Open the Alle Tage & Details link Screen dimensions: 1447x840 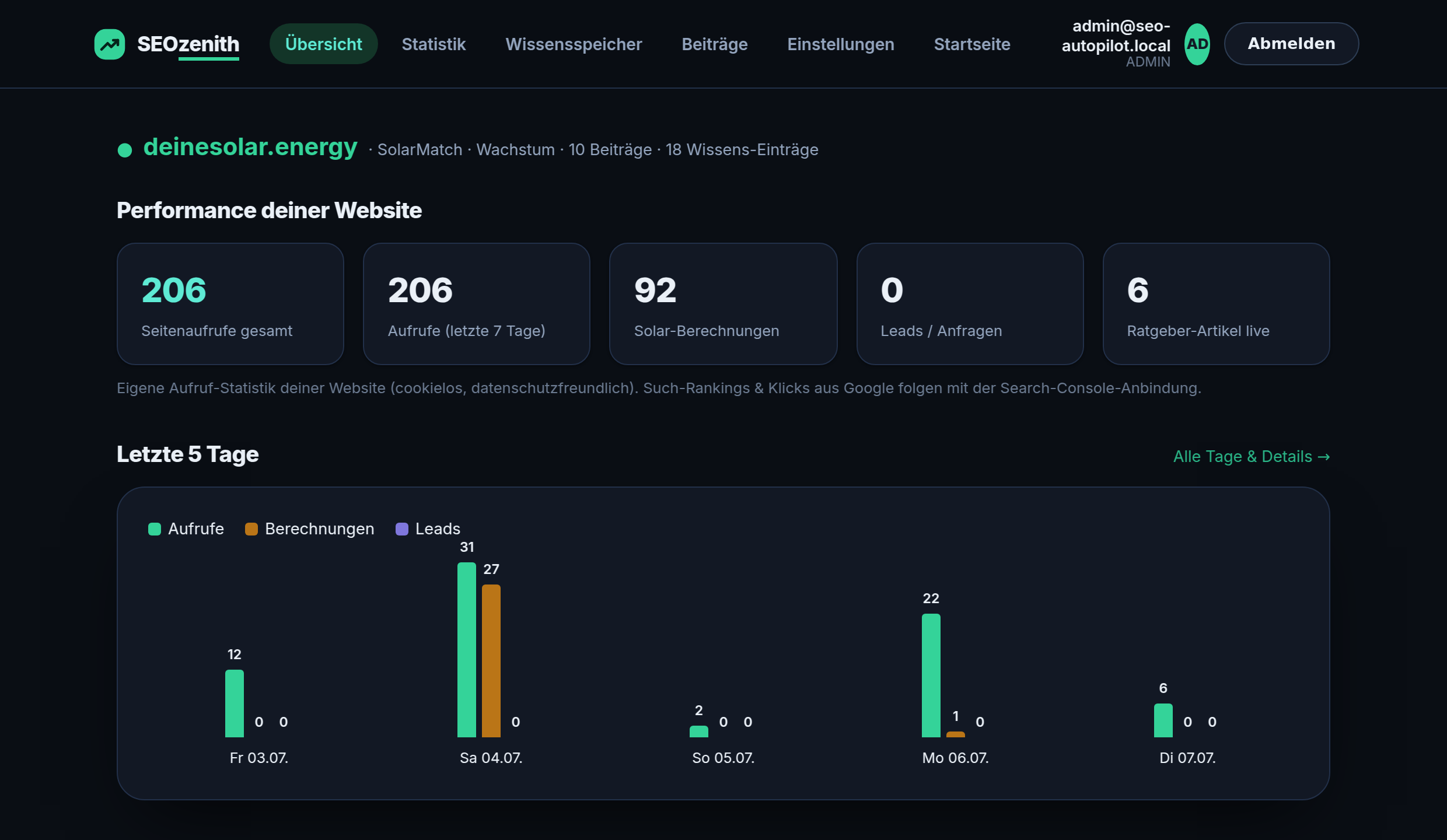coord(1252,456)
